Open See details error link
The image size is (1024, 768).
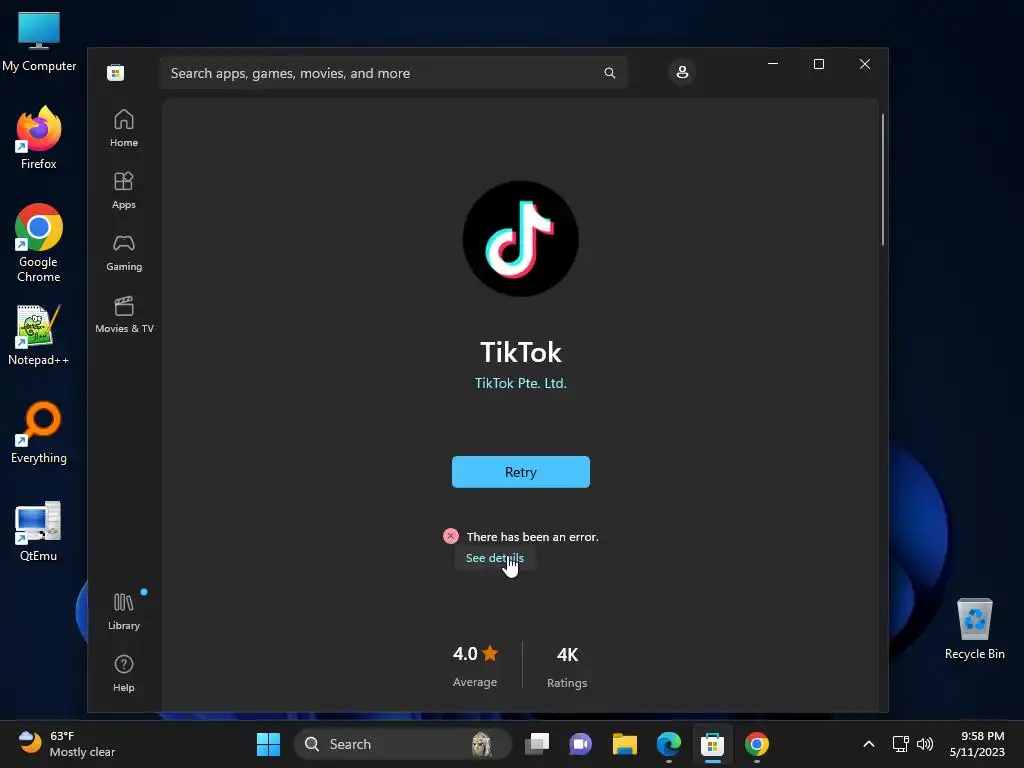click(x=494, y=558)
